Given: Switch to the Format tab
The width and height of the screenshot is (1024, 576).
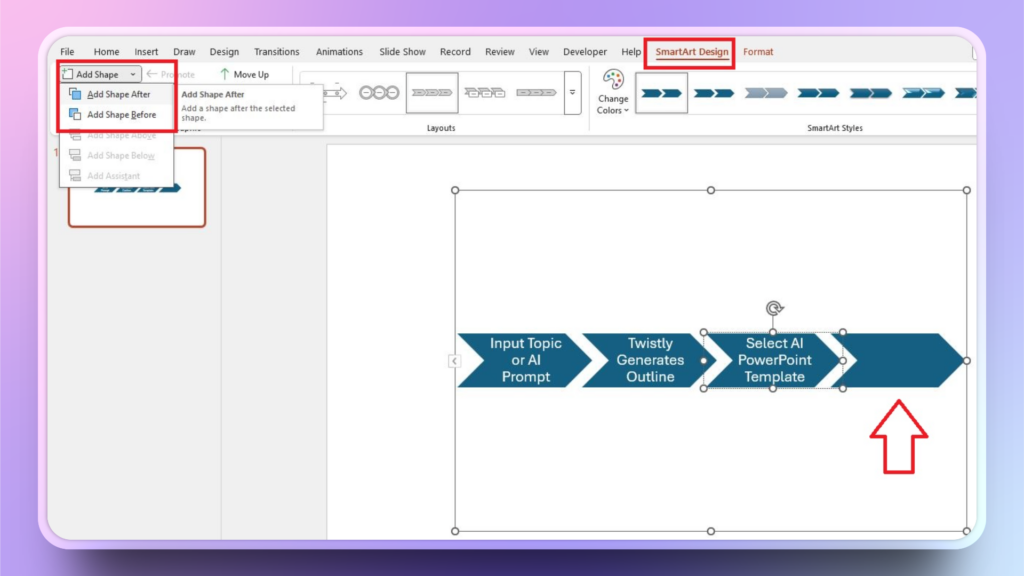Looking at the screenshot, I should click(758, 52).
